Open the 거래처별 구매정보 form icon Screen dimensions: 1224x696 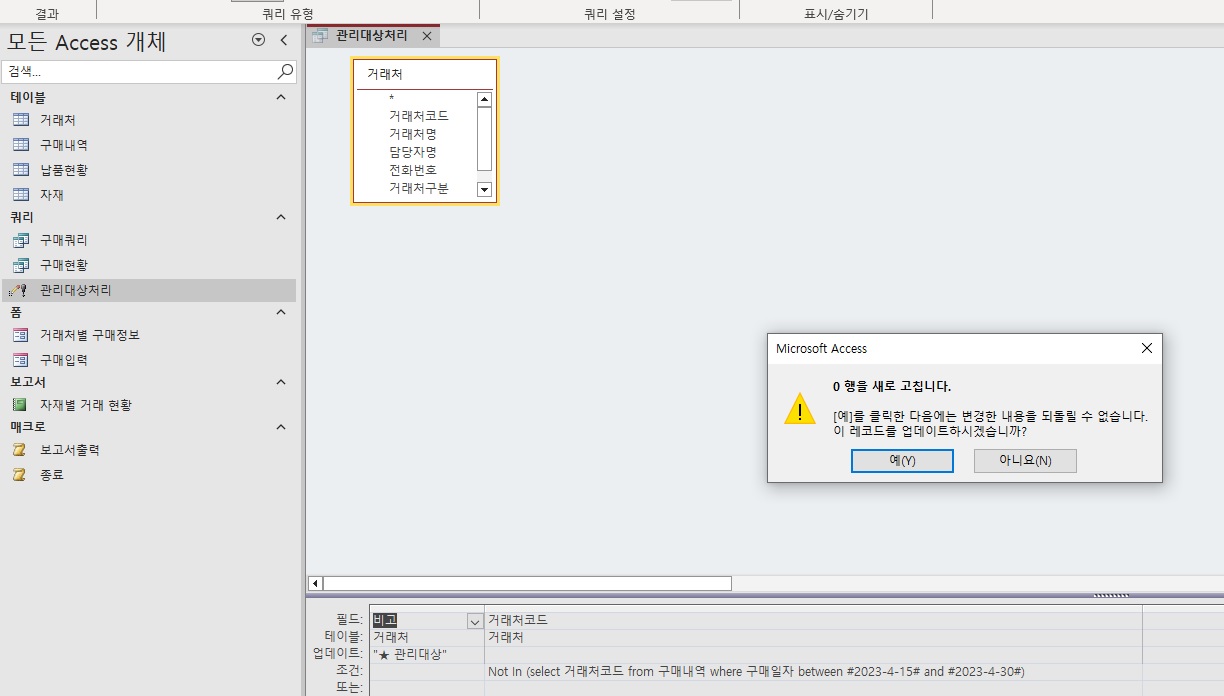pos(20,335)
